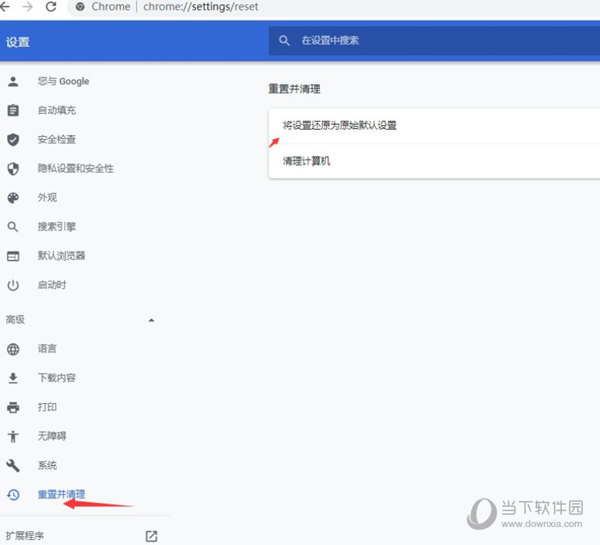
Task: Open 扩展程序 external link
Action: click(x=151, y=536)
